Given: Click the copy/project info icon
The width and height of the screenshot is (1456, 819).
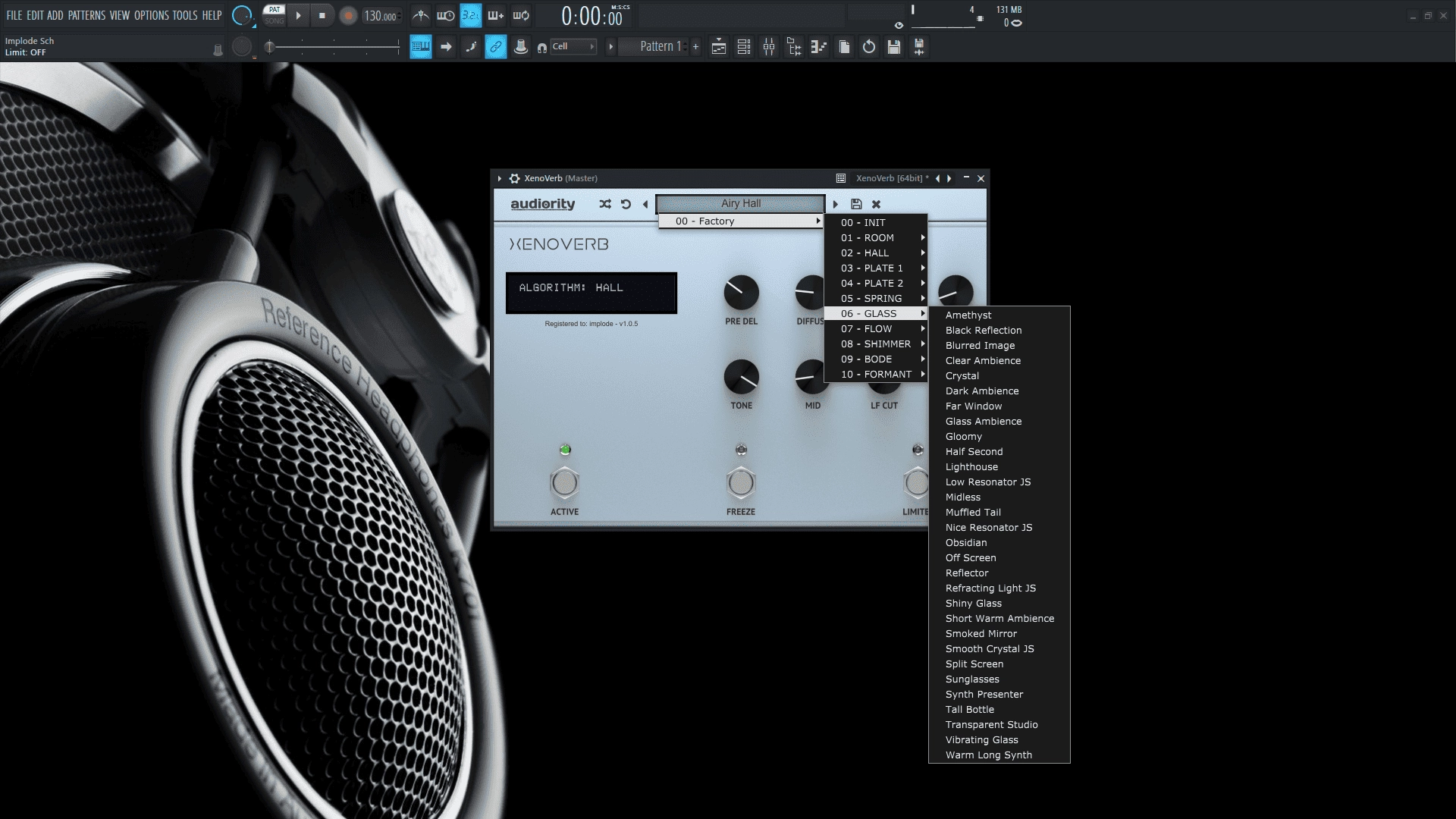Looking at the screenshot, I should click(x=844, y=47).
